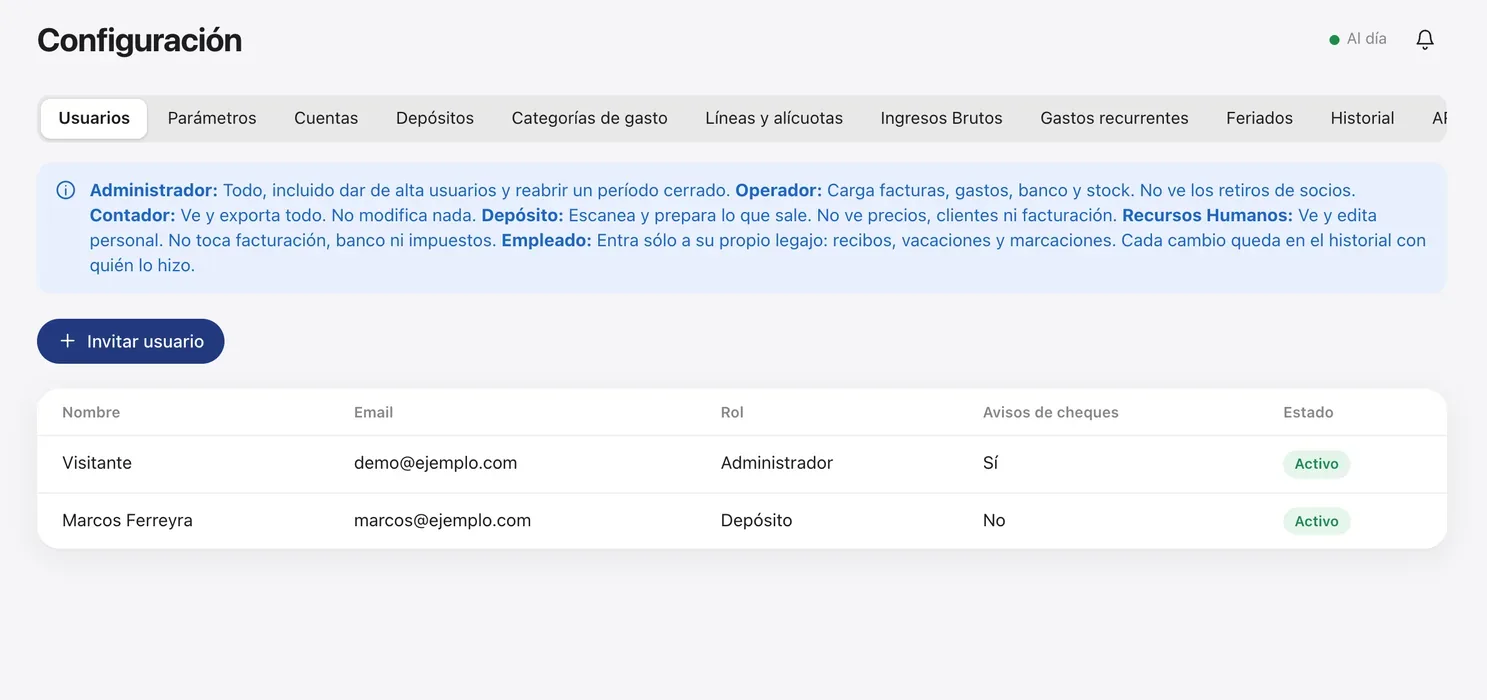This screenshot has height=700, width=1487.
Task: Click the Estado column header
Action: [x=1308, y=412]
